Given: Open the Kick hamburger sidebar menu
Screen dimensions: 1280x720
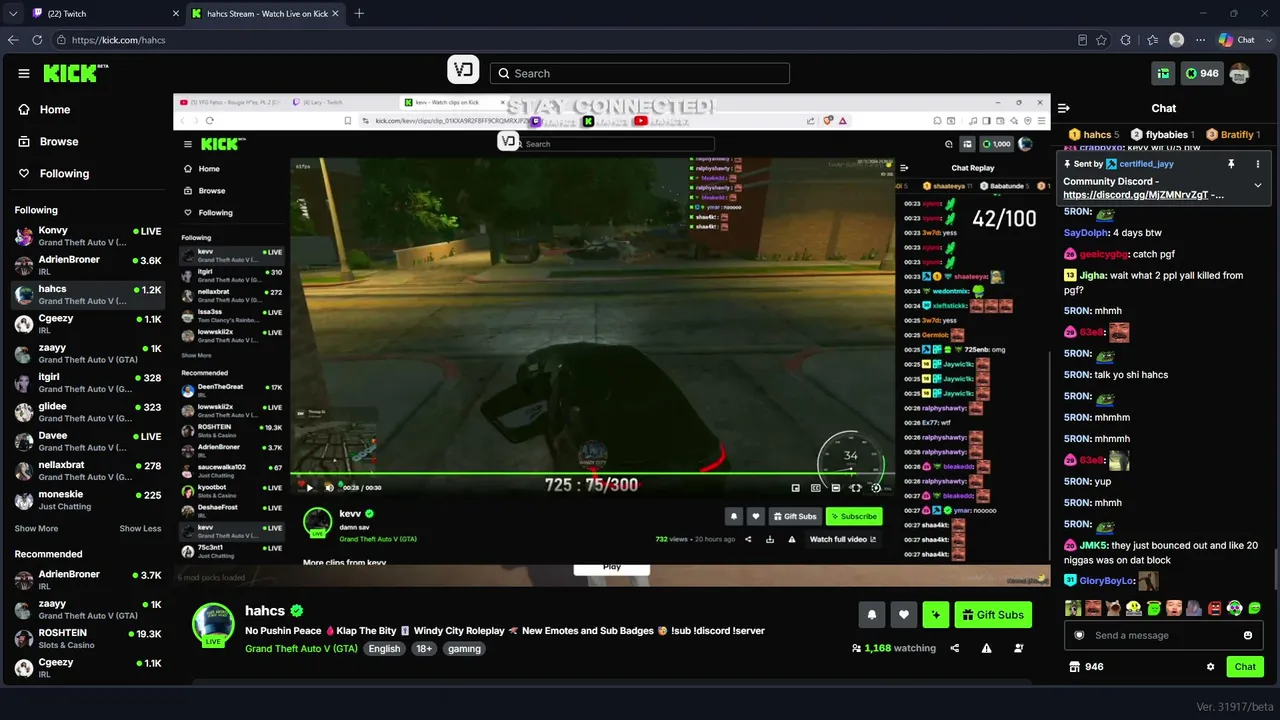Looking at the screenshot, I should [23, 73].
